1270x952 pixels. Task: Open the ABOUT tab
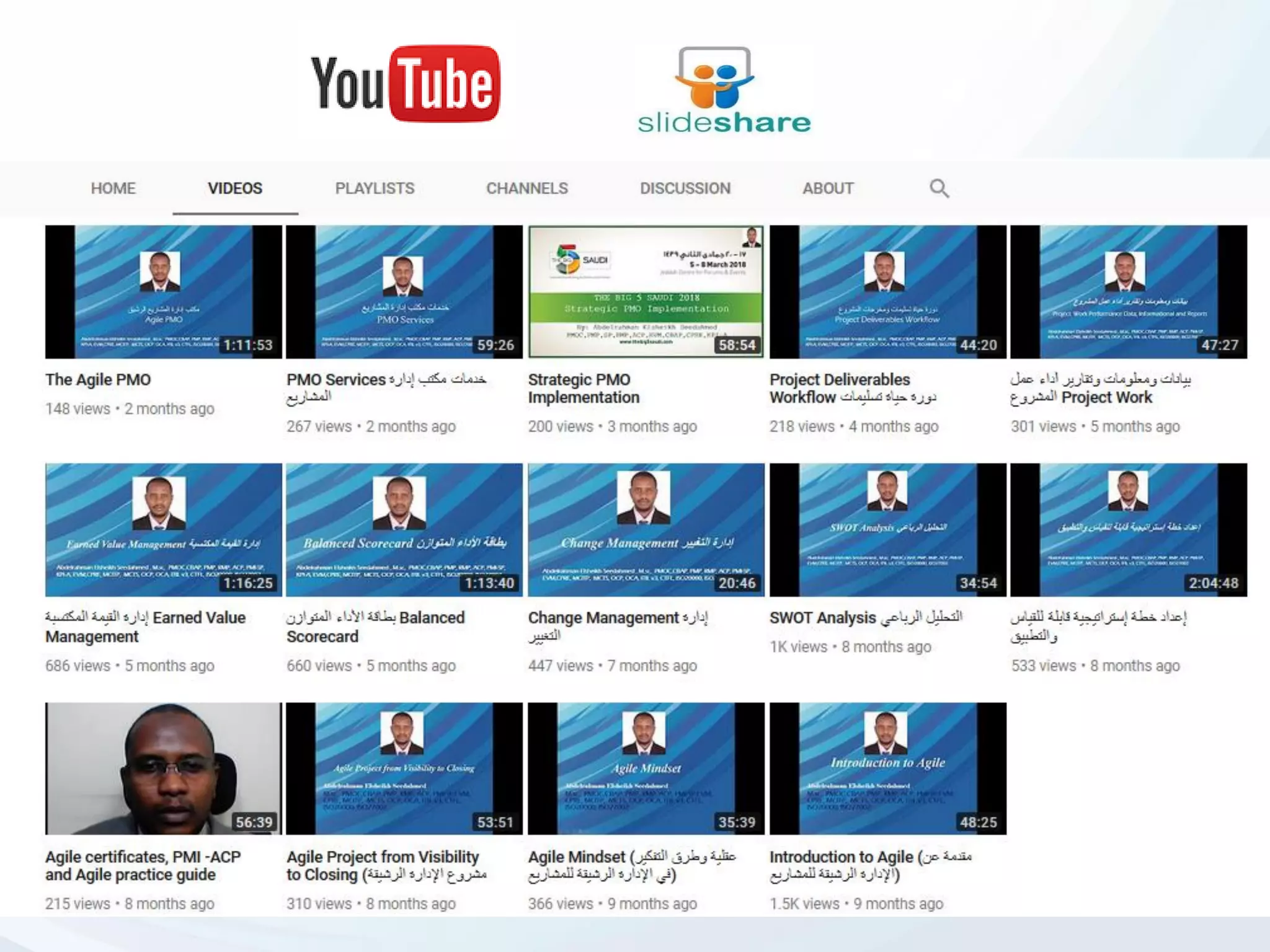828,188
